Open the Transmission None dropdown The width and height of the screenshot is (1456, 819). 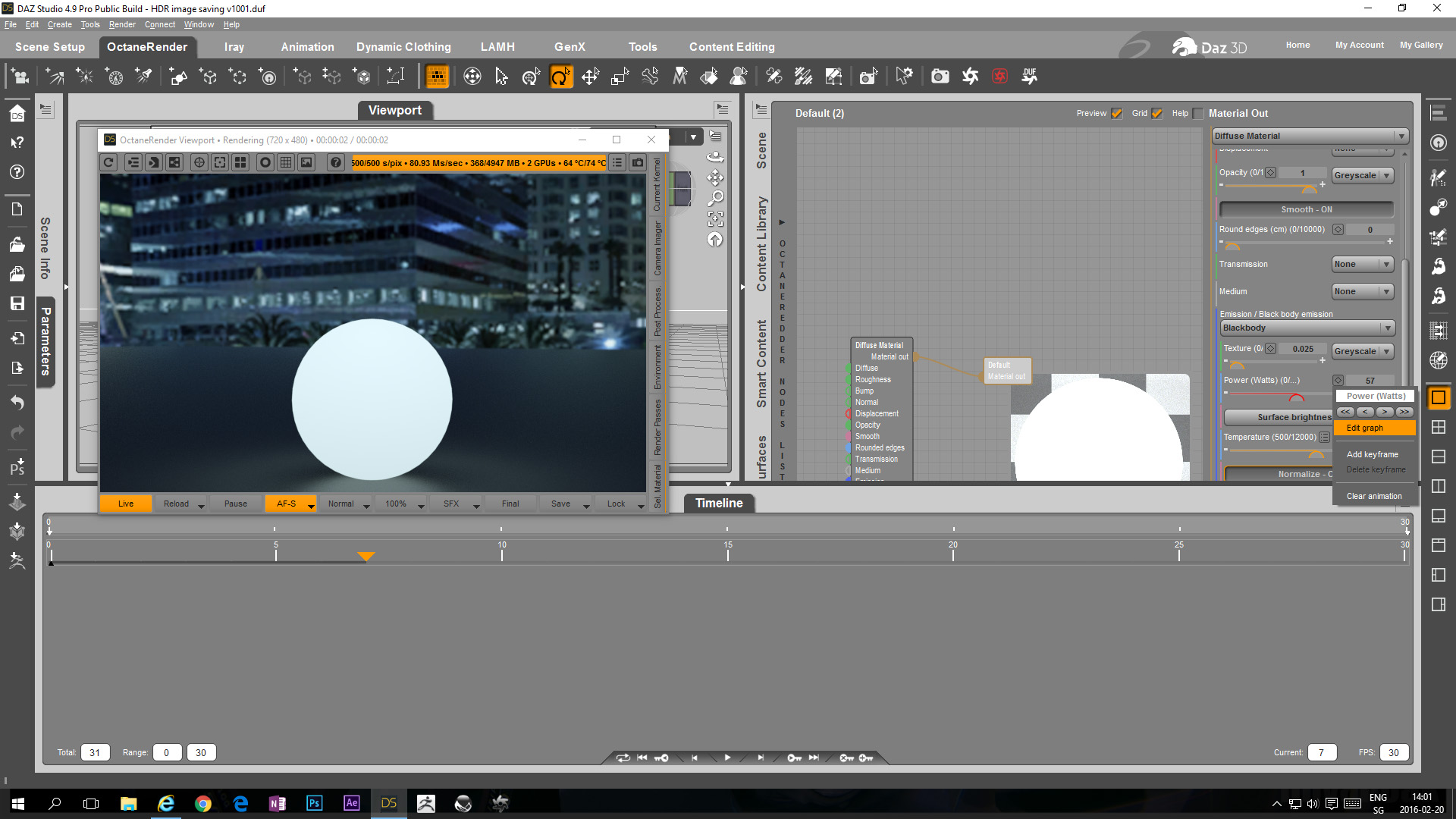tap(1362, 264)
